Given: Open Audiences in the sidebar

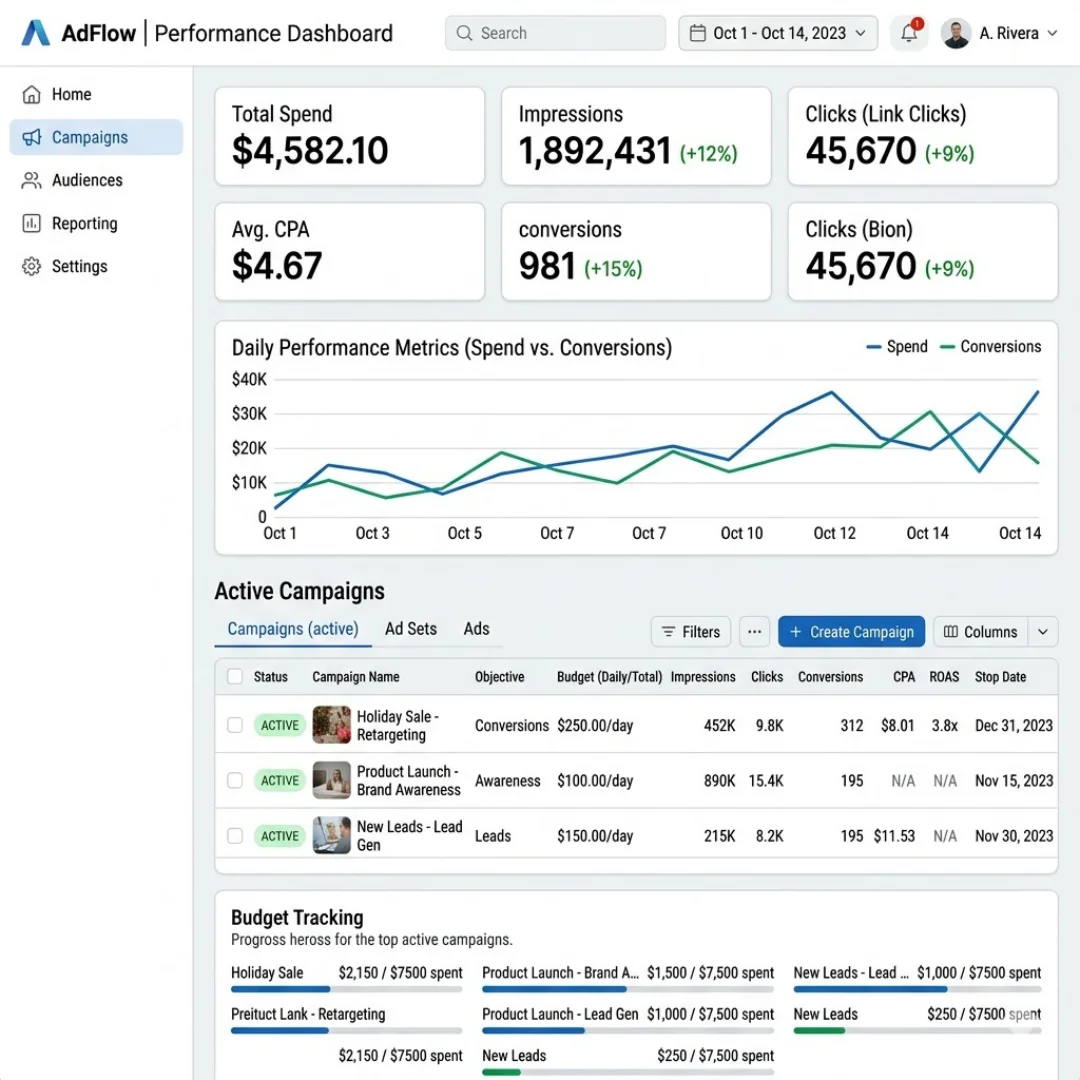Looking at the screenshot, I should coord(96,180).
